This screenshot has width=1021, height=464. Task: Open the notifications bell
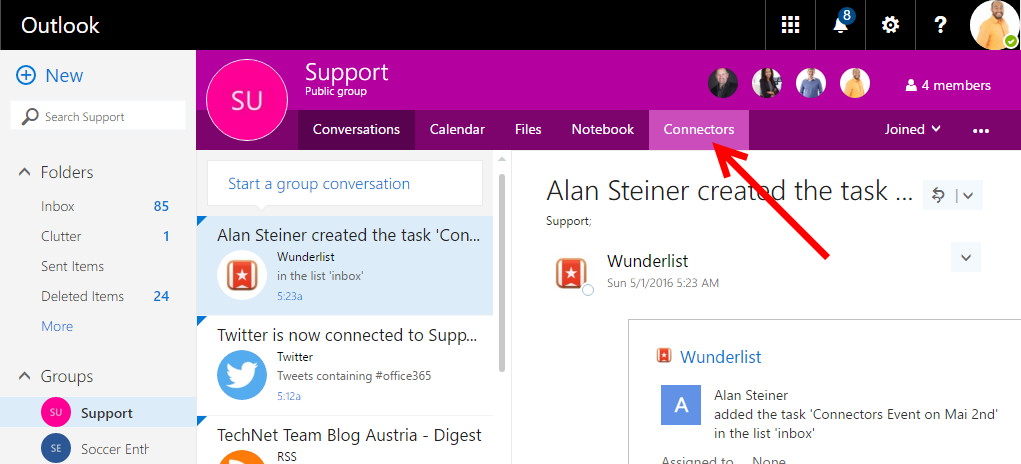pyautogui.click(x=840, y=25)
